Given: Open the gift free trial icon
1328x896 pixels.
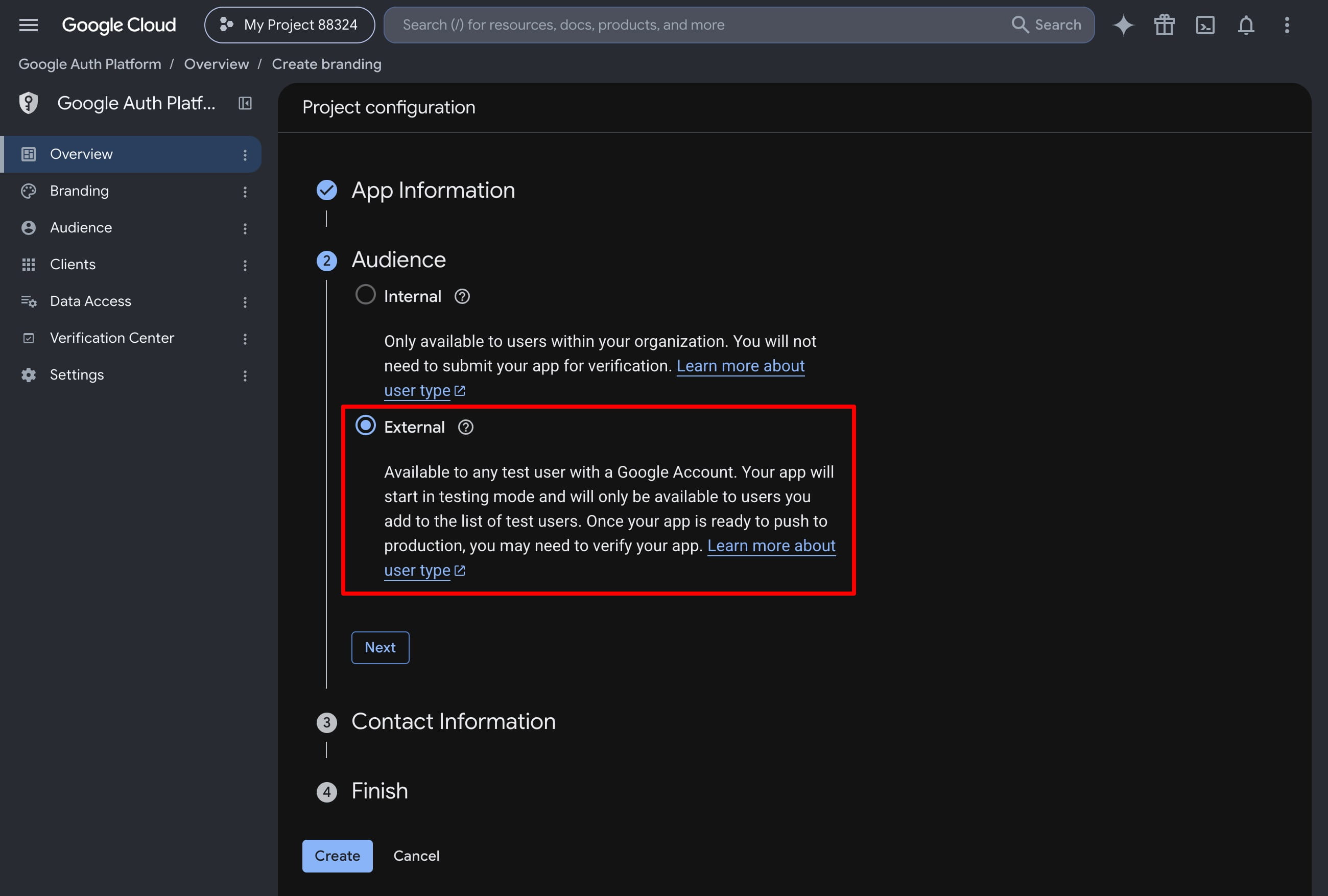Looking at the screenshot, I should 1164,25.
